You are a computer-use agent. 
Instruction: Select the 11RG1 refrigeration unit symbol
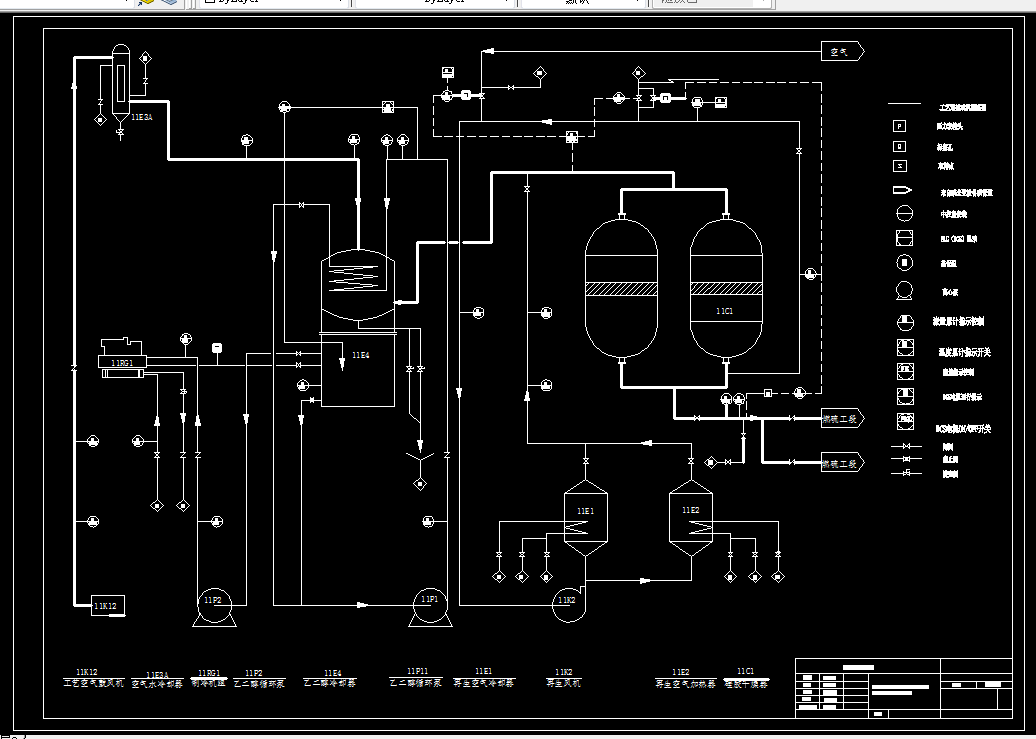coord(122,358)
